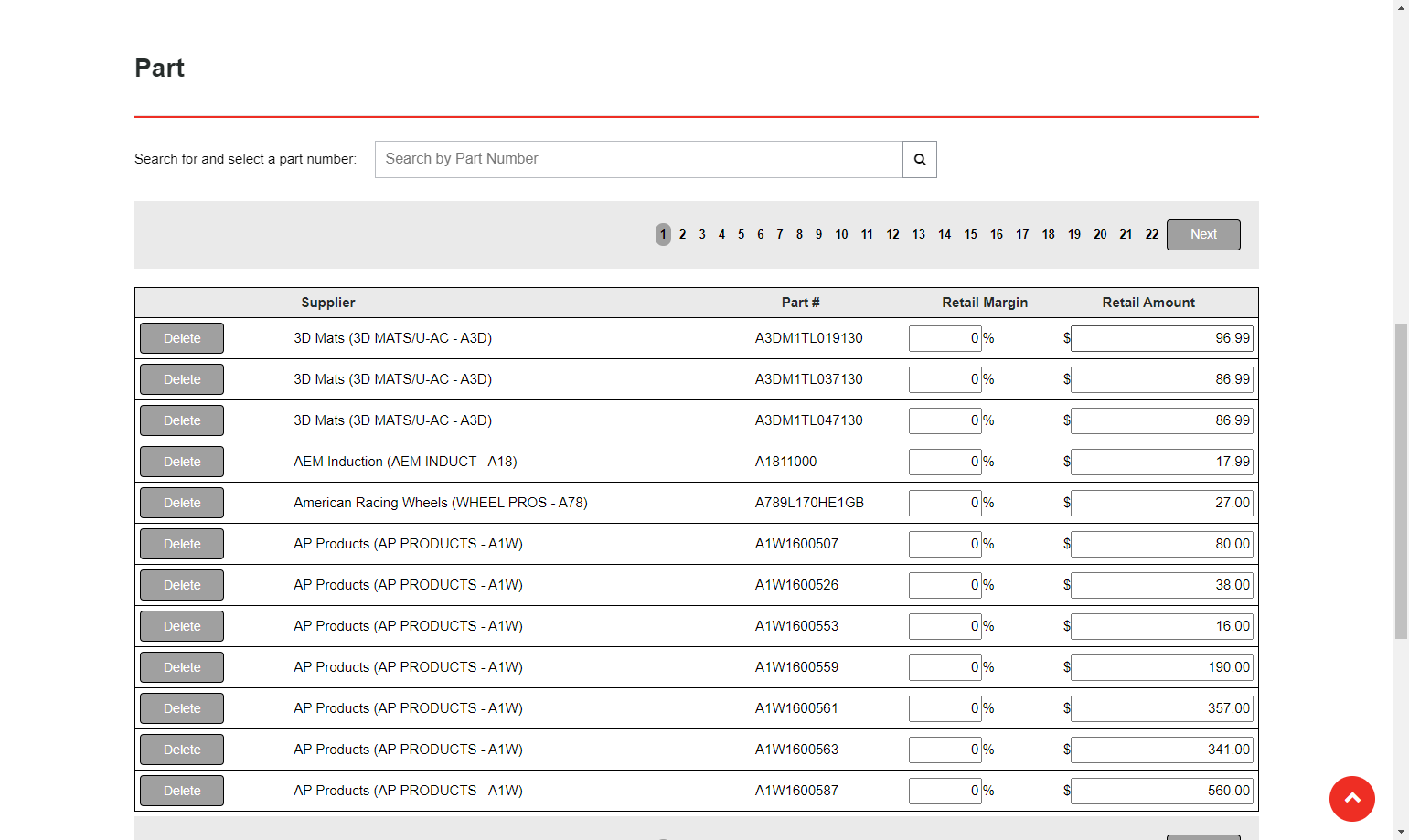Click part number A1W1600563

pyautogui.click(x=796, y=750)
